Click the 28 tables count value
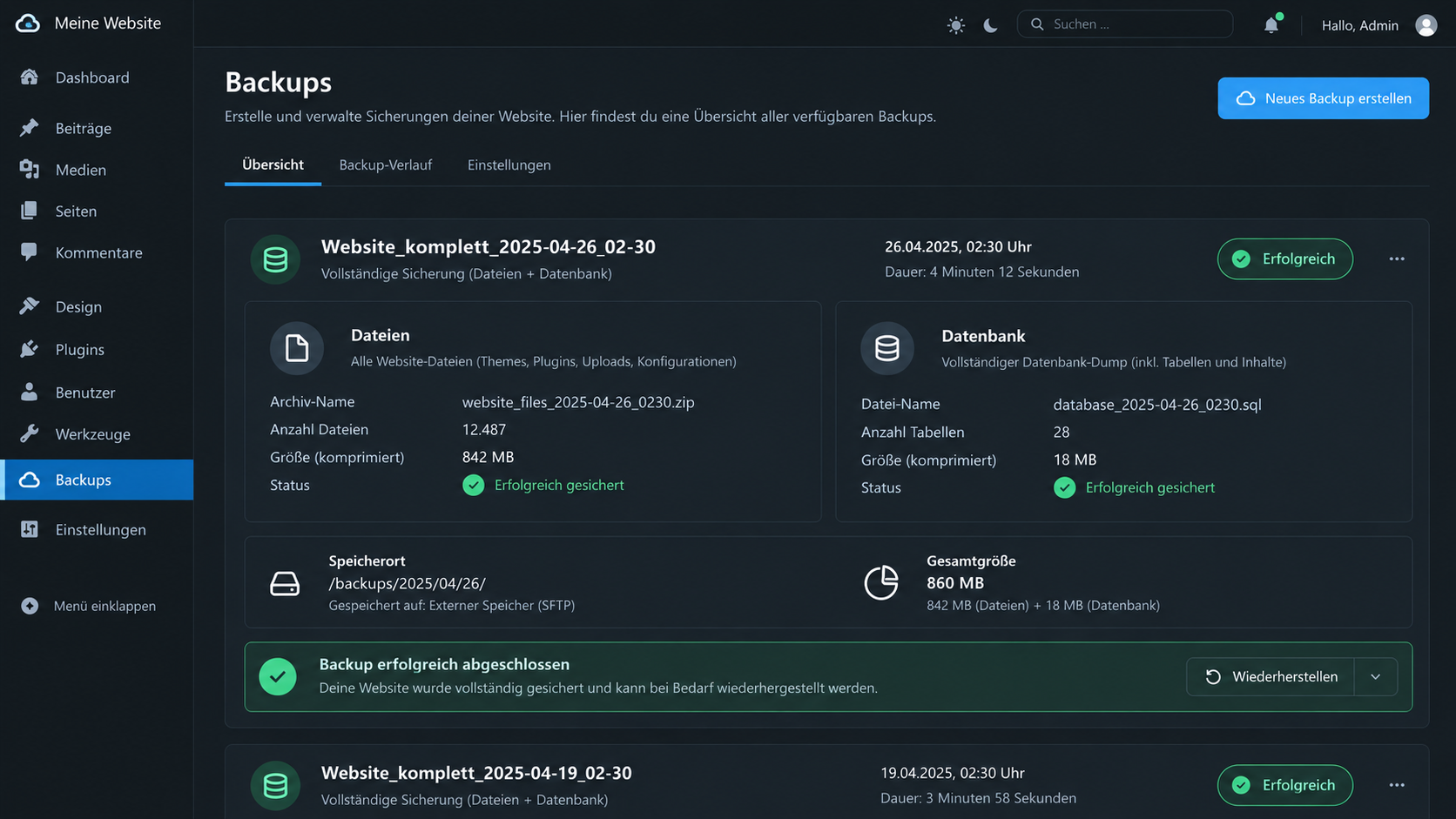Viewport: 1456px width, 819px height. pos(1061,432)
